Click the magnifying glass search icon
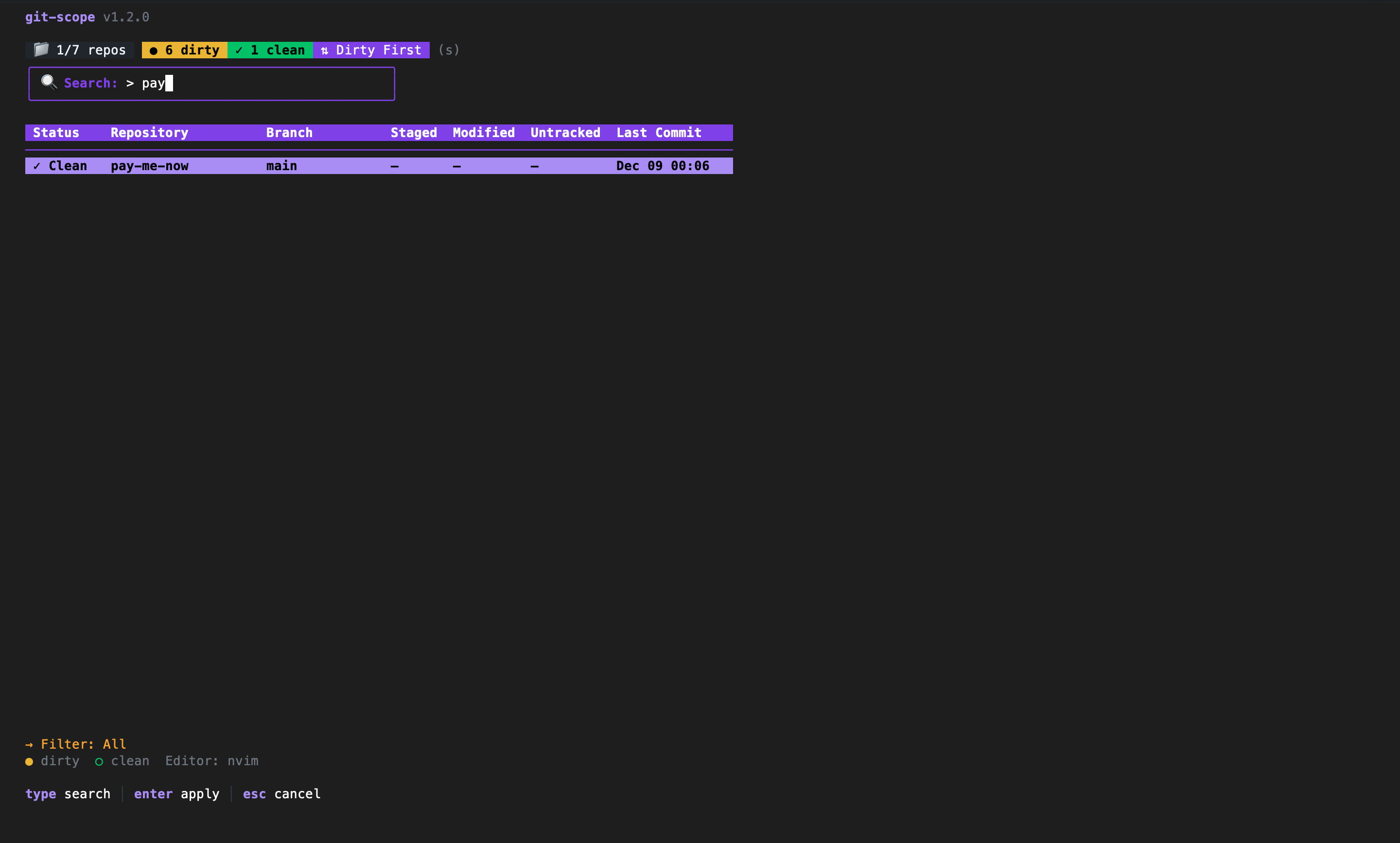The width and height of the screenshot is (1400, 843). pos(49,82)
